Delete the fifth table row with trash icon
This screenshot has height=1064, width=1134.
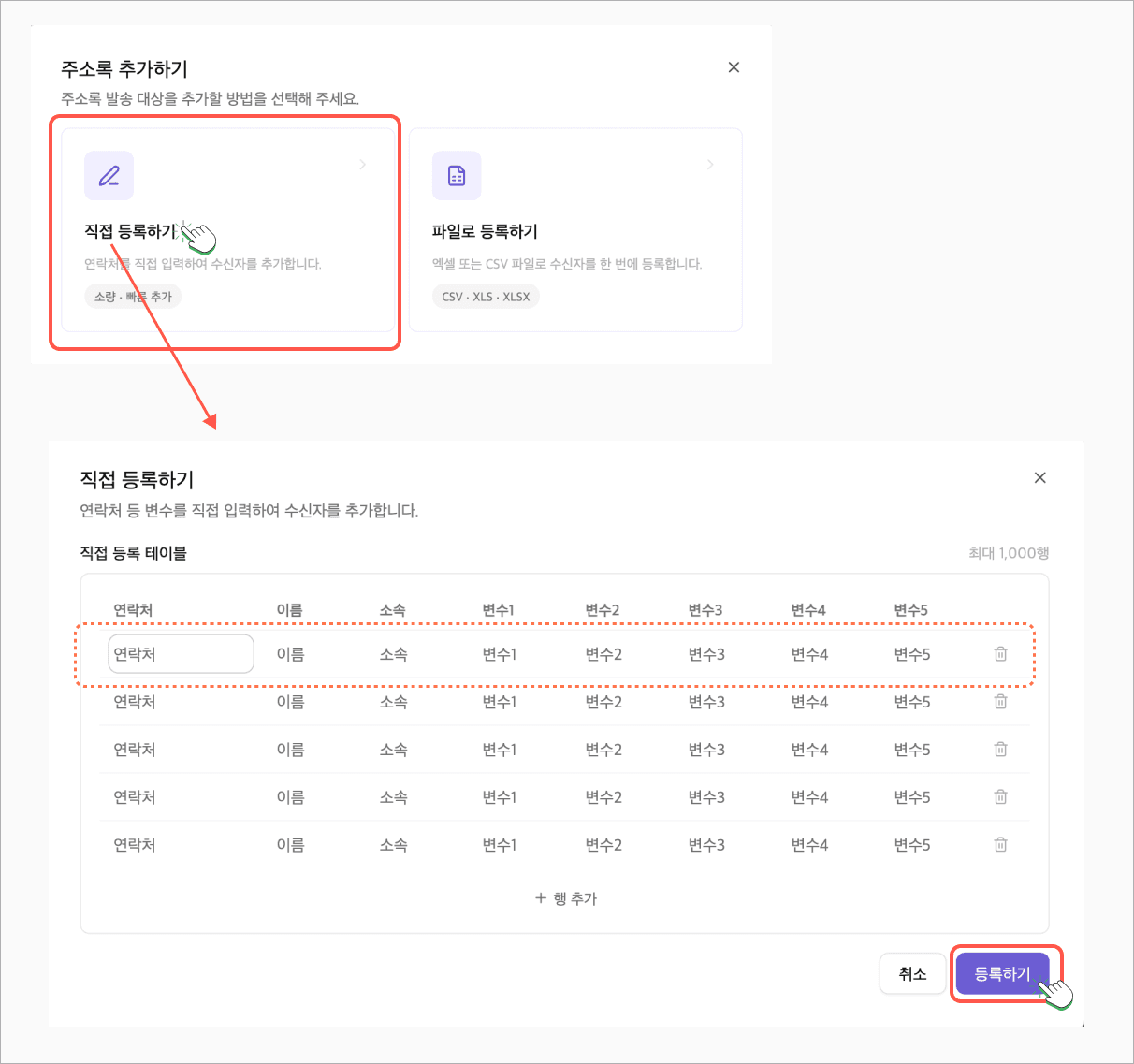tap(1000, 845)
